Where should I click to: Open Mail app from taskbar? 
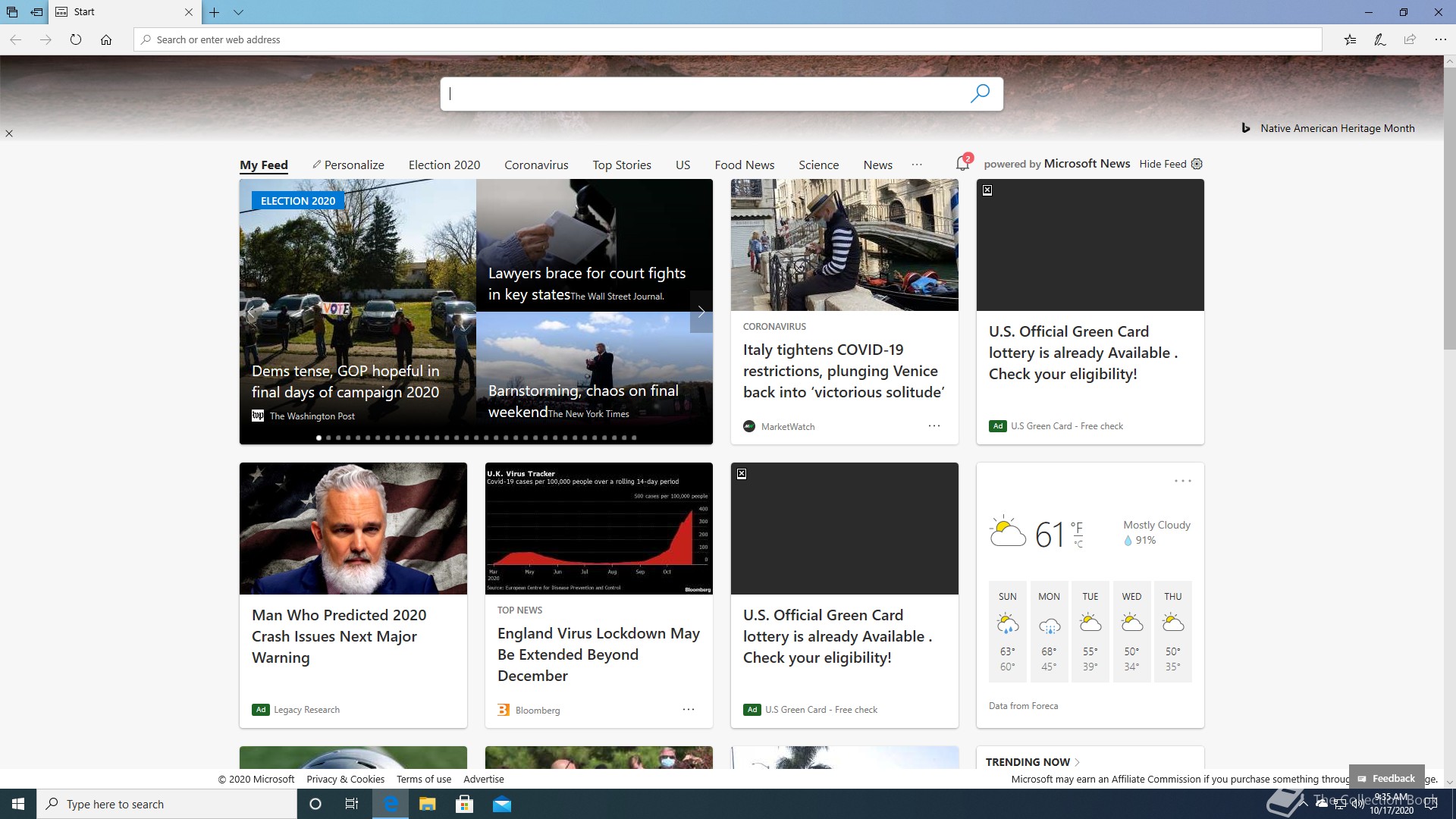(x=501, y=804)
